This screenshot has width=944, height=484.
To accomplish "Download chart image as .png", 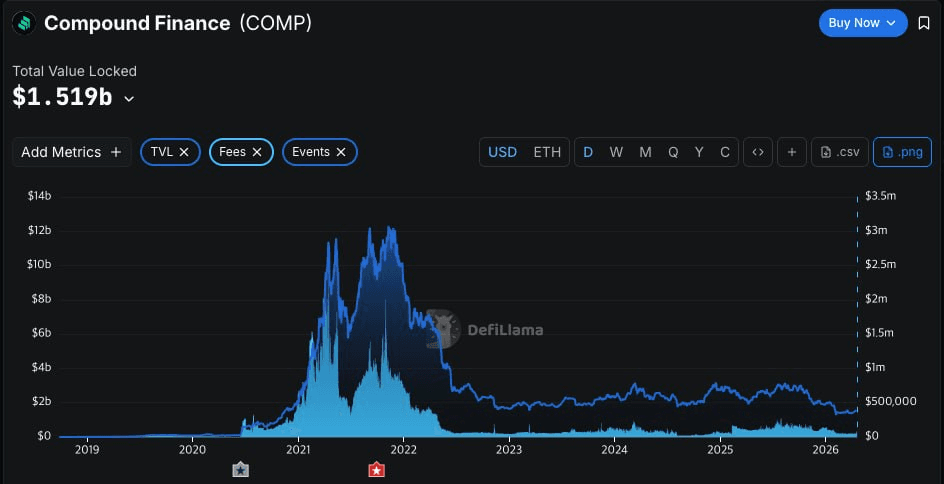I will point(902,152).
